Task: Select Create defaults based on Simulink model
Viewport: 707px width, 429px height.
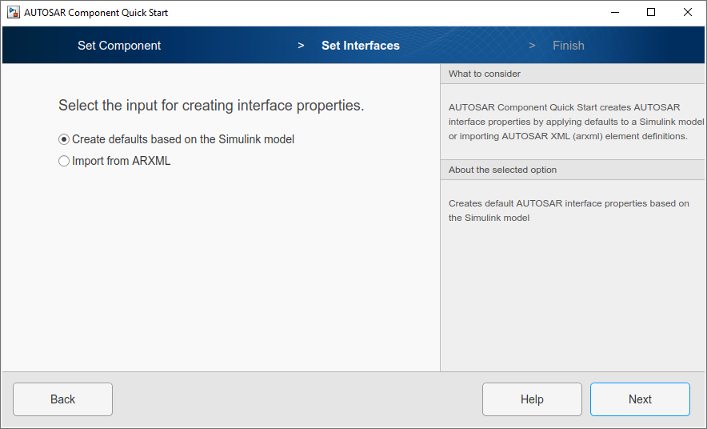Action: (64, 139)
